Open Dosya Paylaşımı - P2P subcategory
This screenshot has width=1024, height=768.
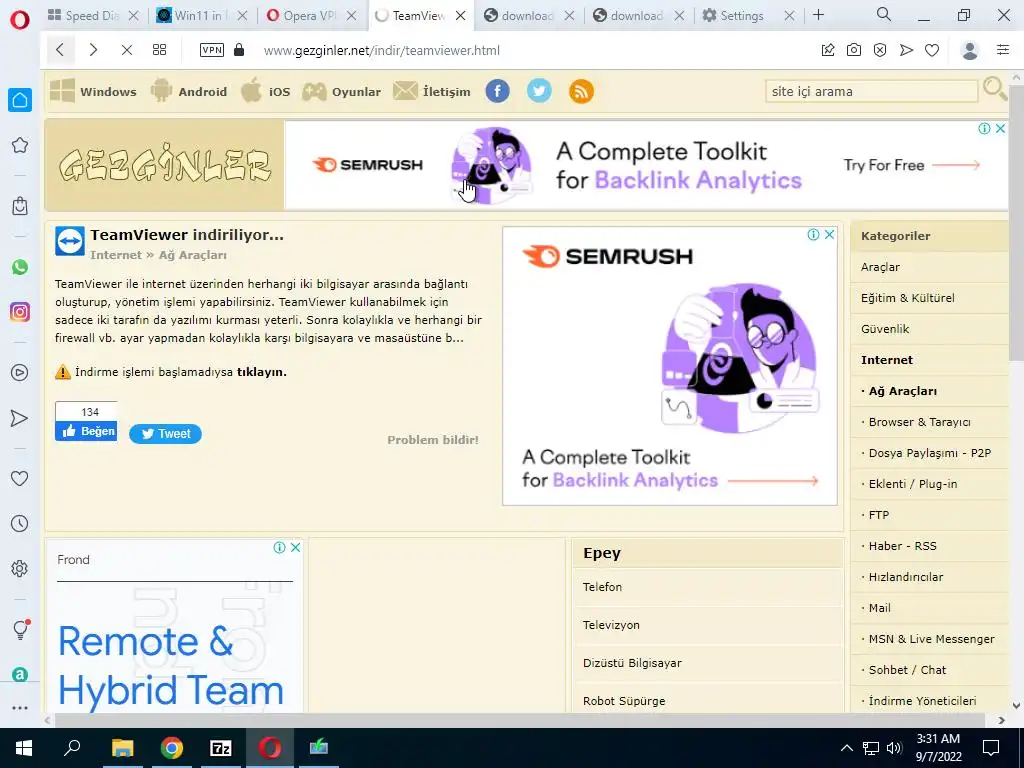(x=929, y=453)
